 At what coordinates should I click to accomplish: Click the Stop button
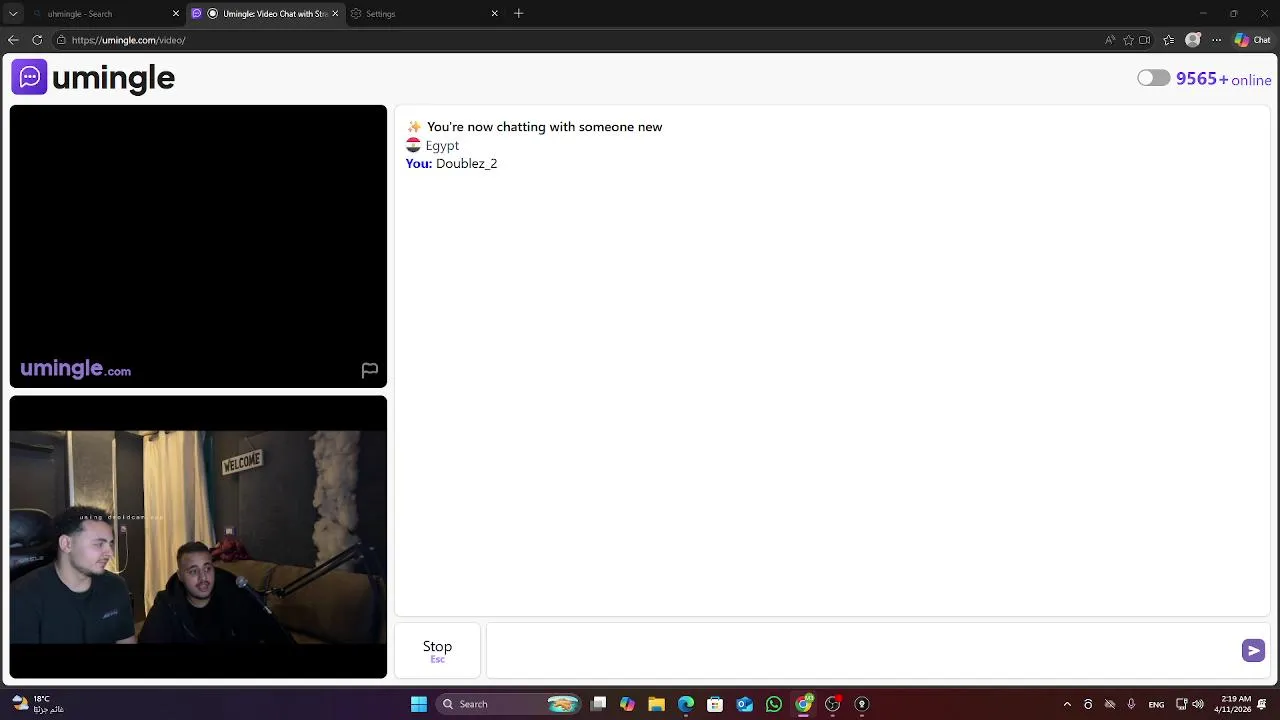point(437,651)
